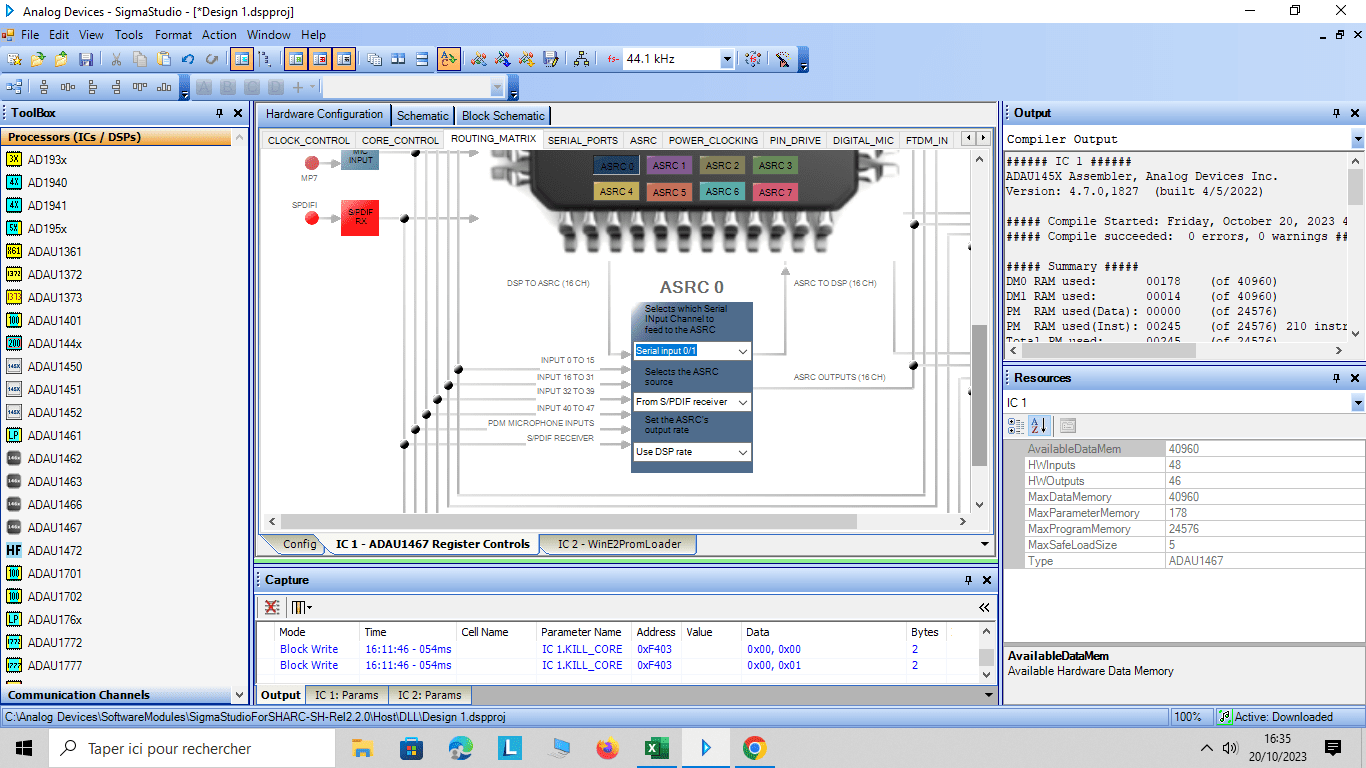Open the SERIAL_PORTS register tab
Screen dimensions: 1366x768
583,140
